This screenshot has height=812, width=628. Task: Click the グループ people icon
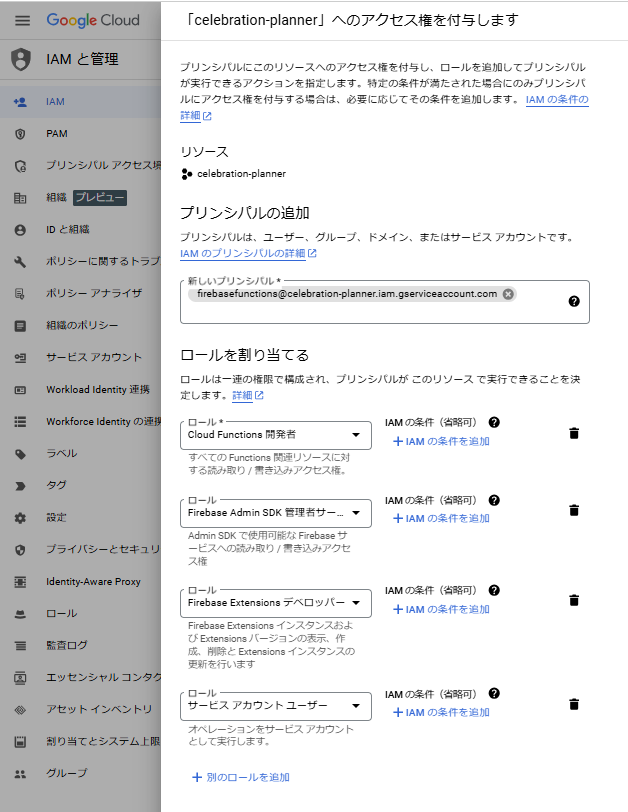click(x=20, y=774)
